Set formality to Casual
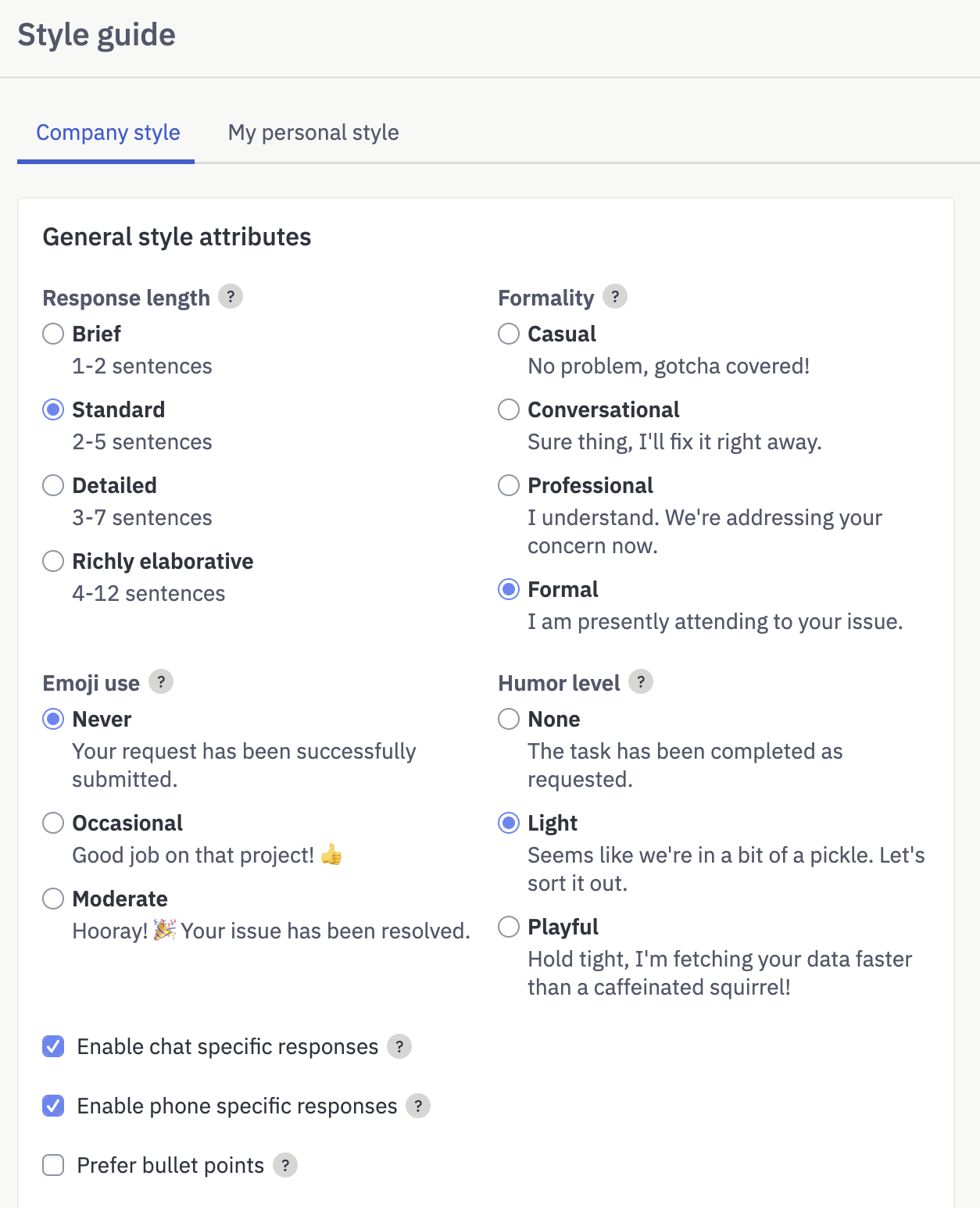Image resolution: width=980 pixels, height=1208 pixels. click(x=509, y=334)
